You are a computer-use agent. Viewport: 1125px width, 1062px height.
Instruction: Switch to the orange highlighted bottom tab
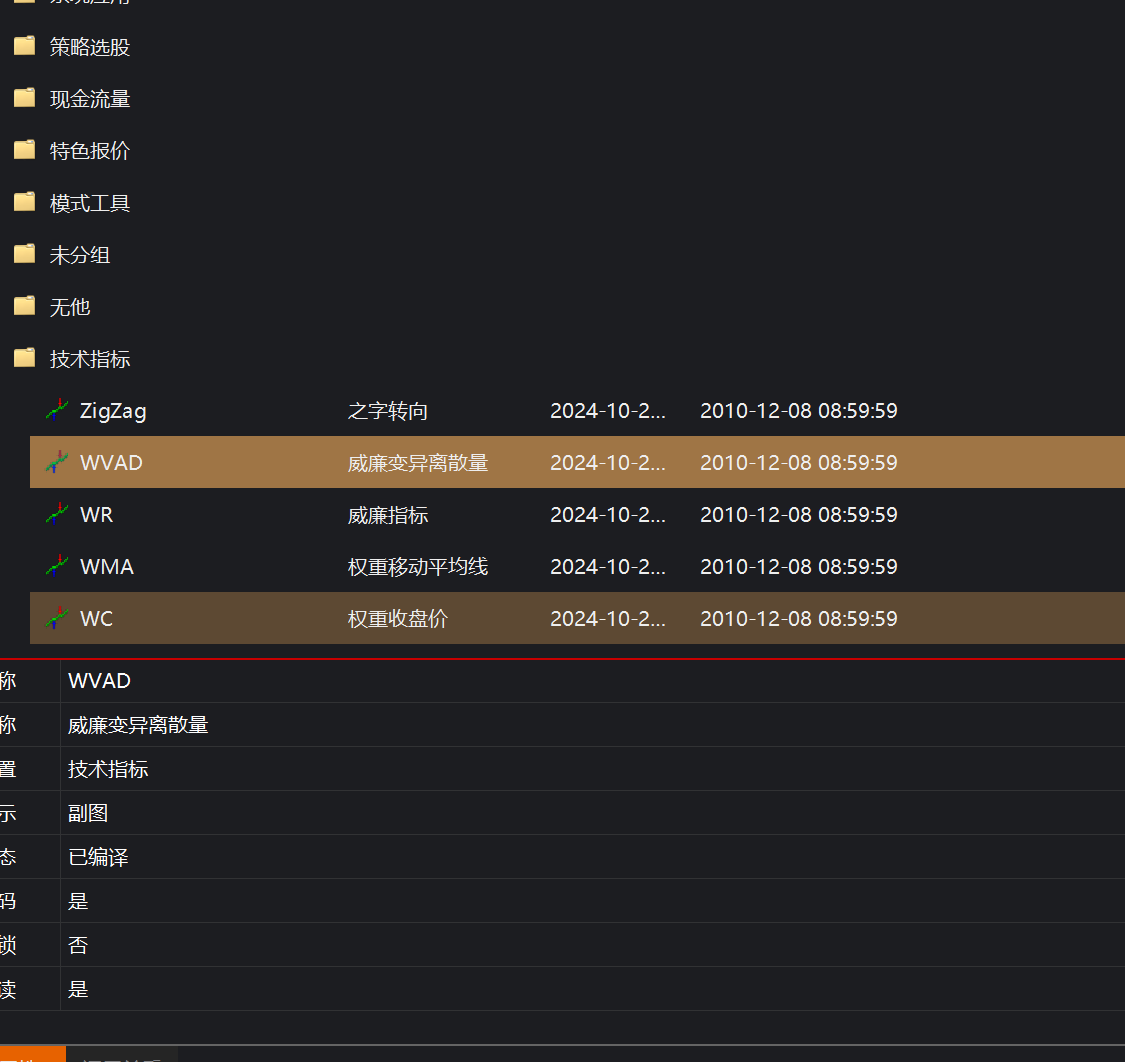click(x=32, y=1054)
